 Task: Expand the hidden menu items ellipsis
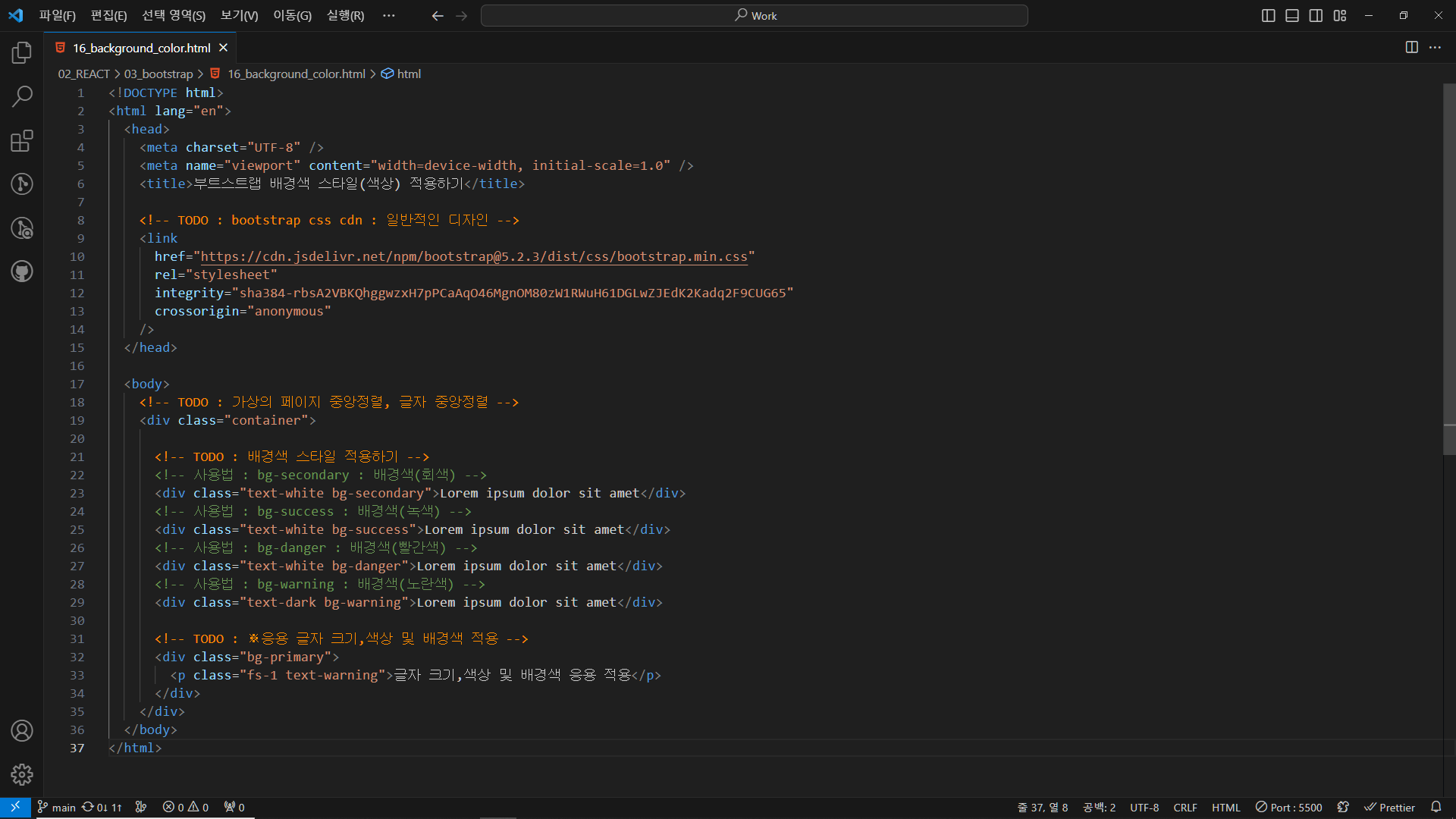click(x=389, y=15)
